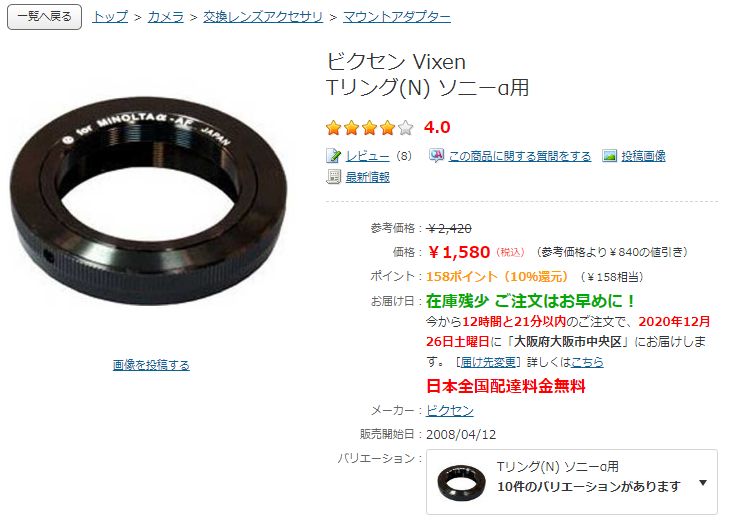Go to トップ breadcrumb link
The image size is (732, 525).
[110, 17]
